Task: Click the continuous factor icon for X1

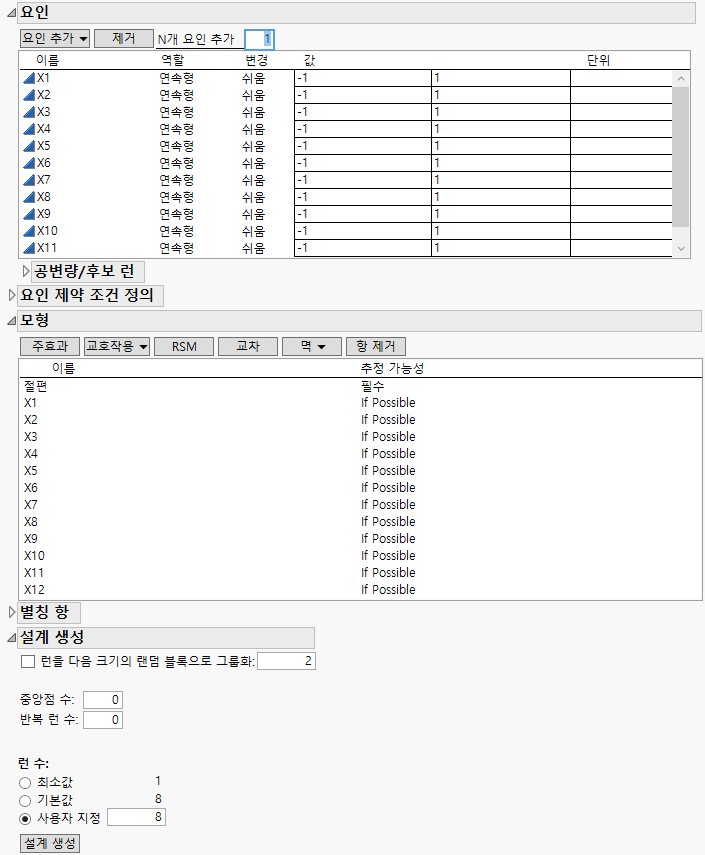Action: pyautogui.click(x=29, y=78)
